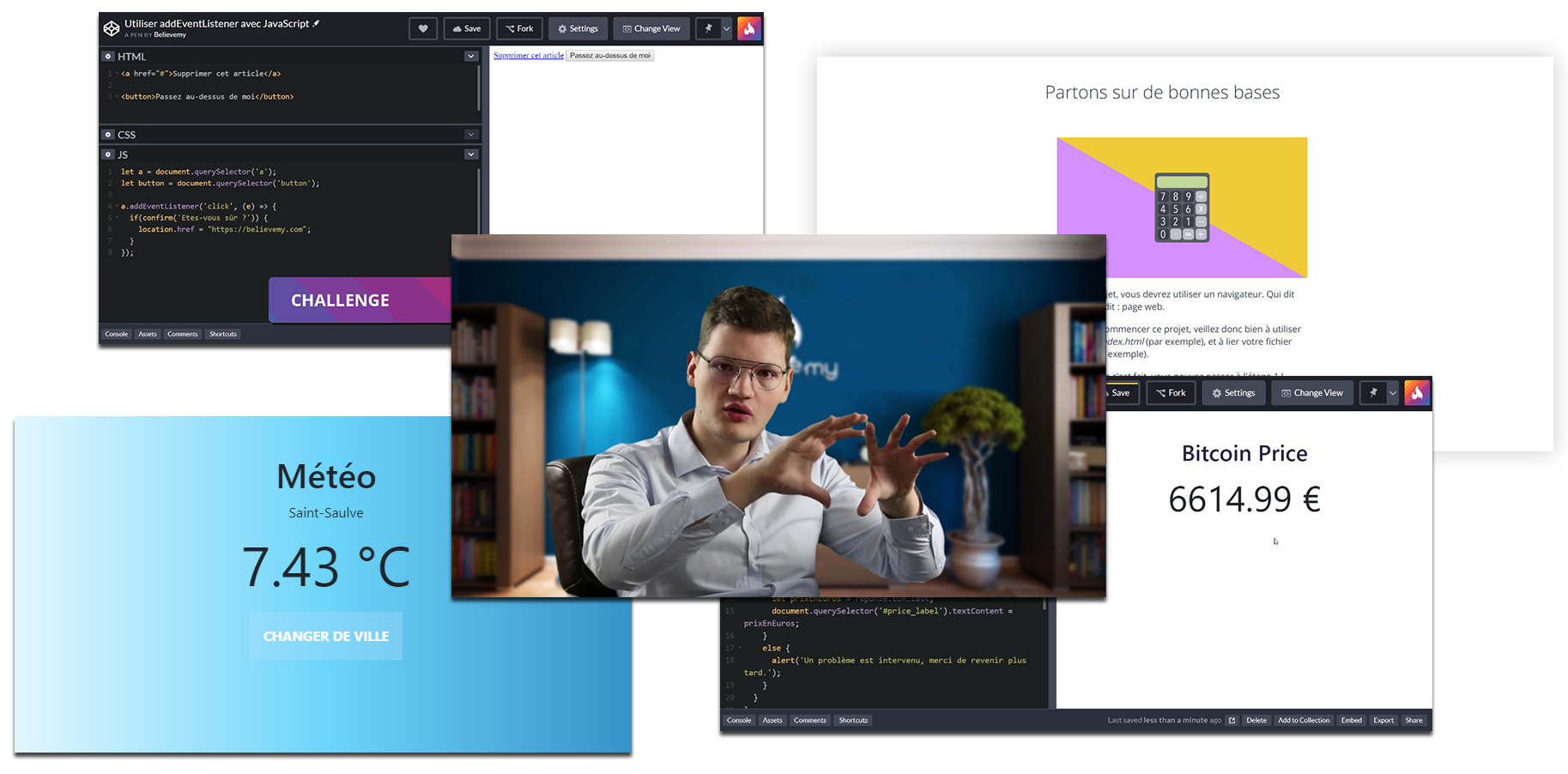Image resolution: width=1568 pixels, height=774 pixels.
Task: Click Embed in the Bitcoin pen footer
Action: [1352, 720]
